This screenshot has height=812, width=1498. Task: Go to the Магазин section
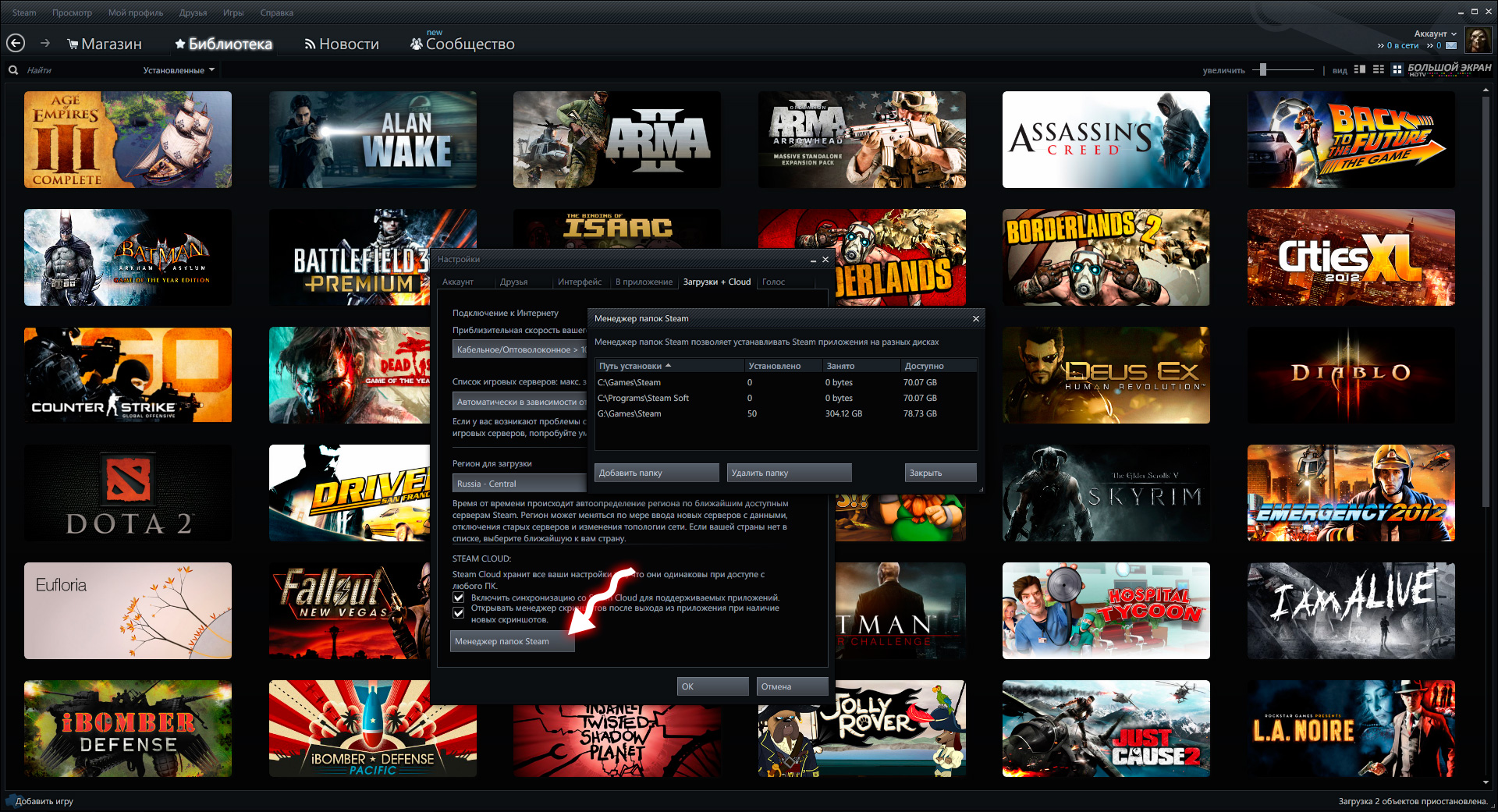pyautogui.click(x=105, y=44)
